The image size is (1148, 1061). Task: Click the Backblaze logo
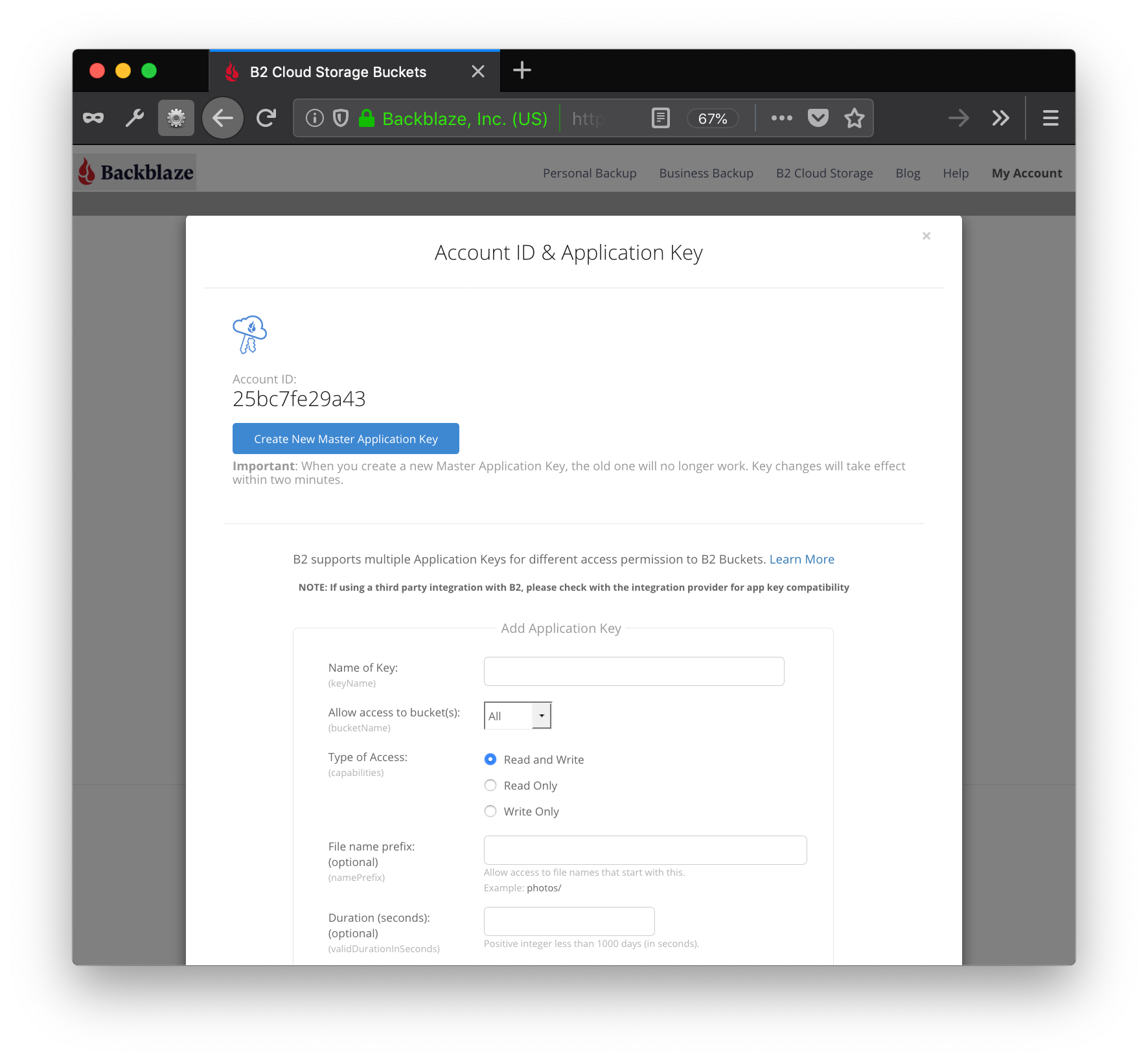coord(135,172)
